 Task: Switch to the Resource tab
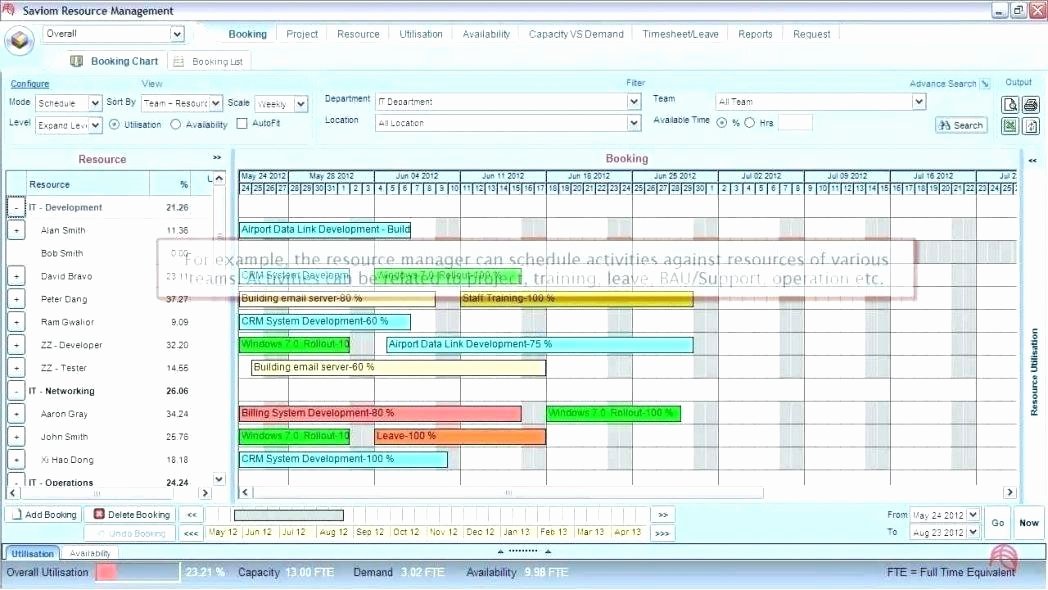(x=358, y=34)
